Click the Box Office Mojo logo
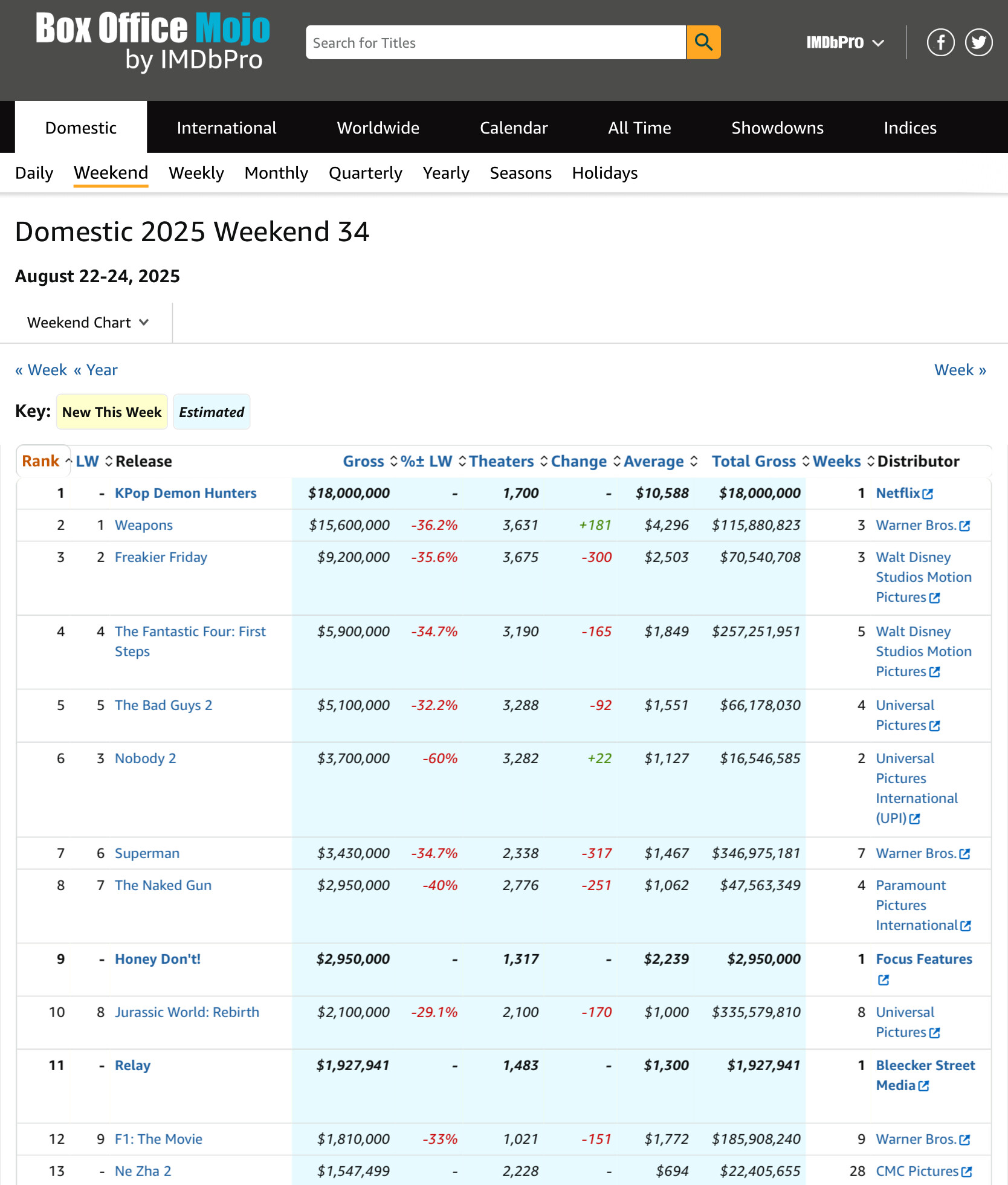This screenshot has width=1008, height=1185. click(152, 42)
